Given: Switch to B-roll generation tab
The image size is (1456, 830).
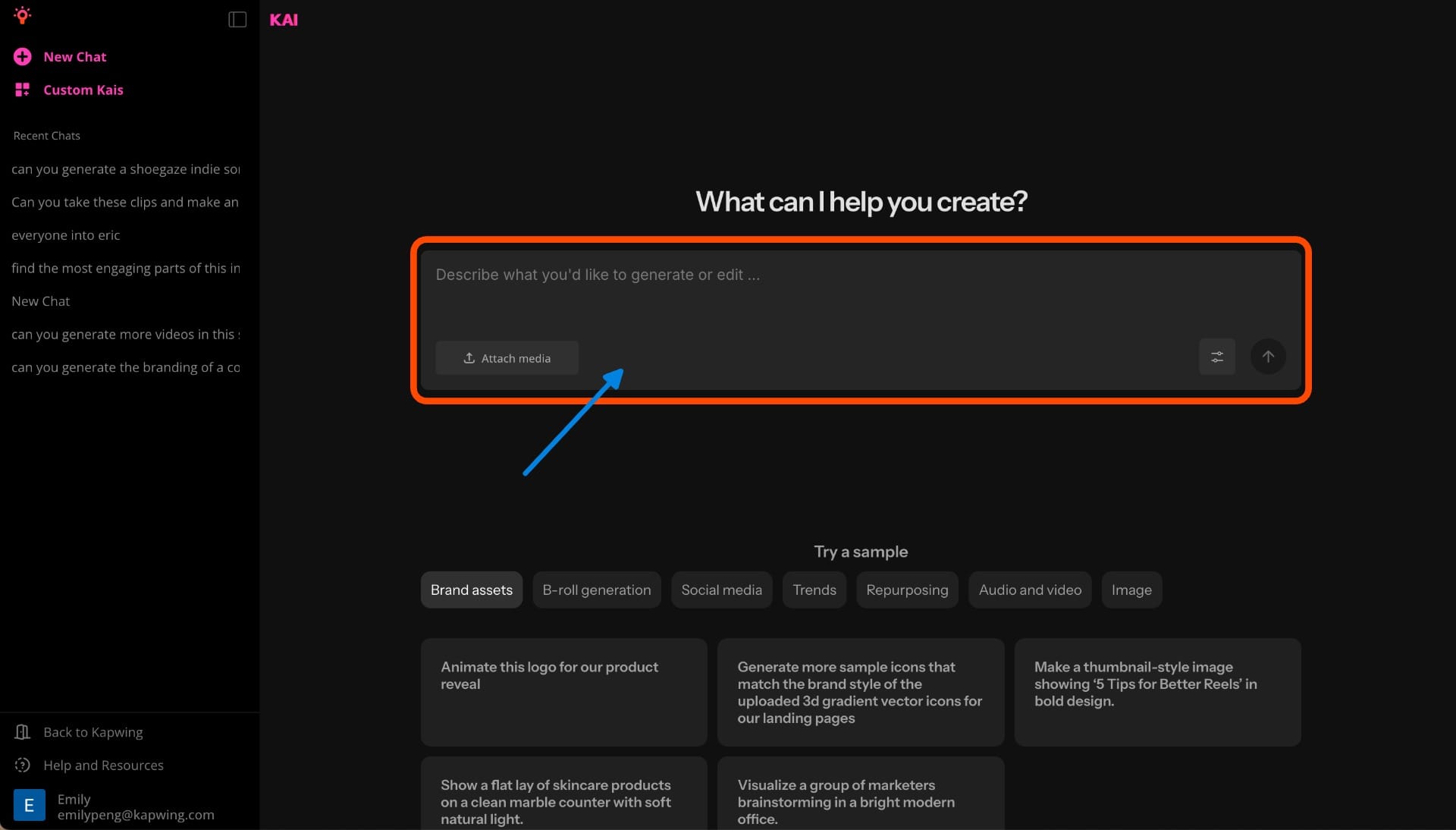Looking at the screenshot, I should click(x=596, y=589).
